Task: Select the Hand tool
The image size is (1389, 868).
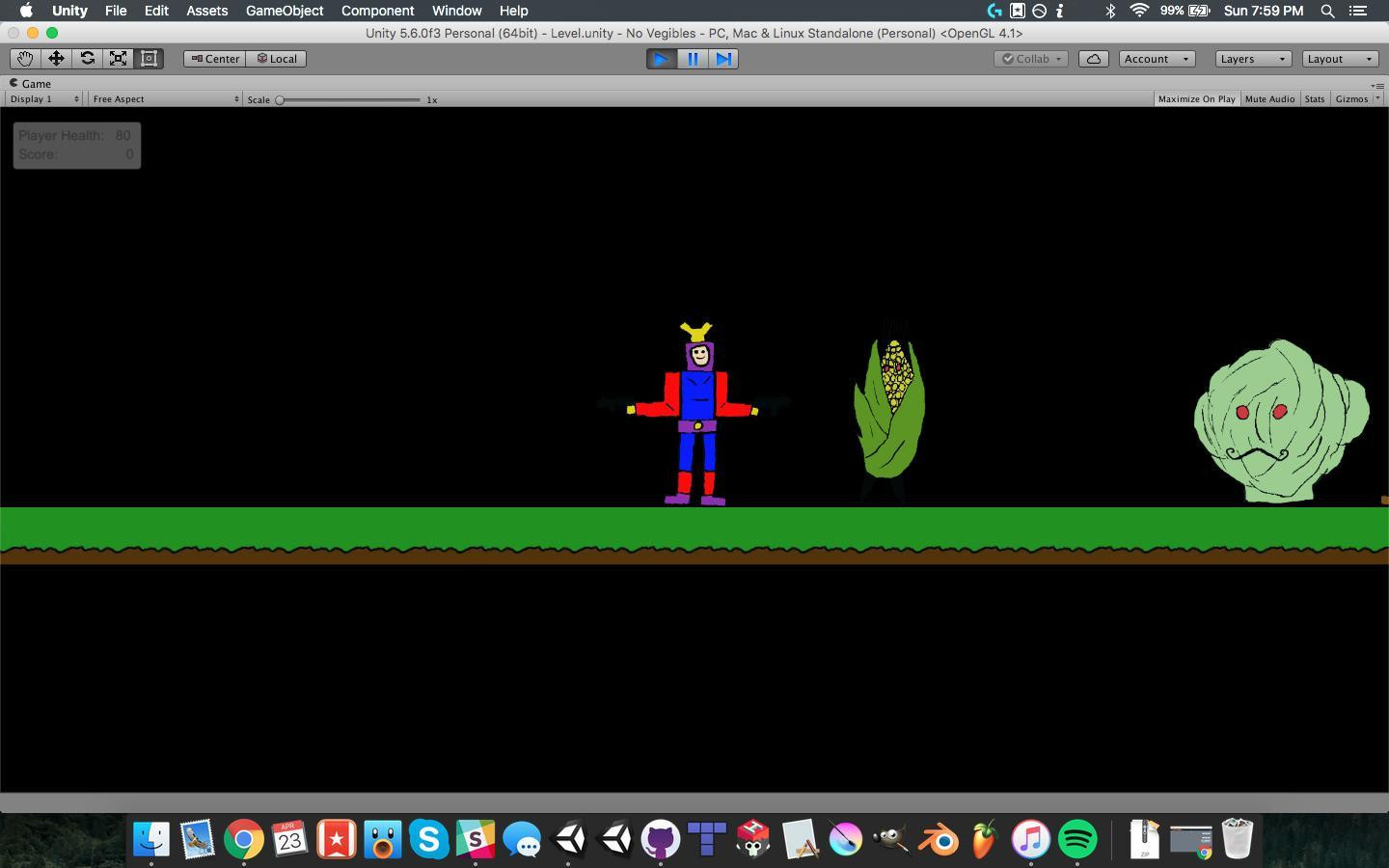Action: pos(25,59)
